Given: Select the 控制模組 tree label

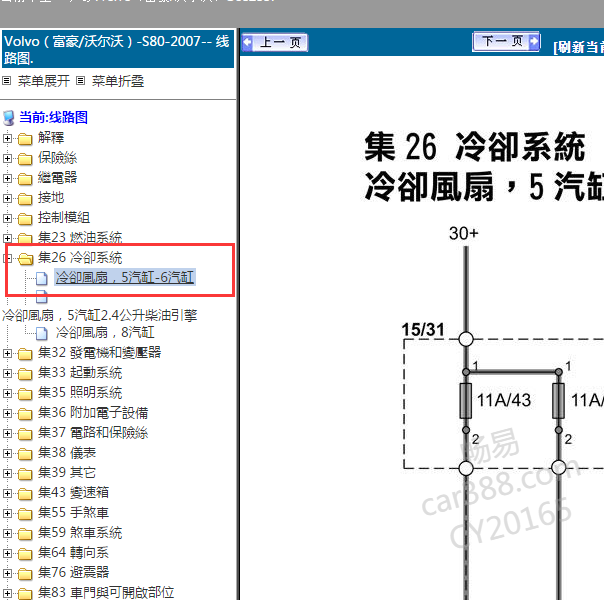Looking at the screenshot, I should coord(64,217).
